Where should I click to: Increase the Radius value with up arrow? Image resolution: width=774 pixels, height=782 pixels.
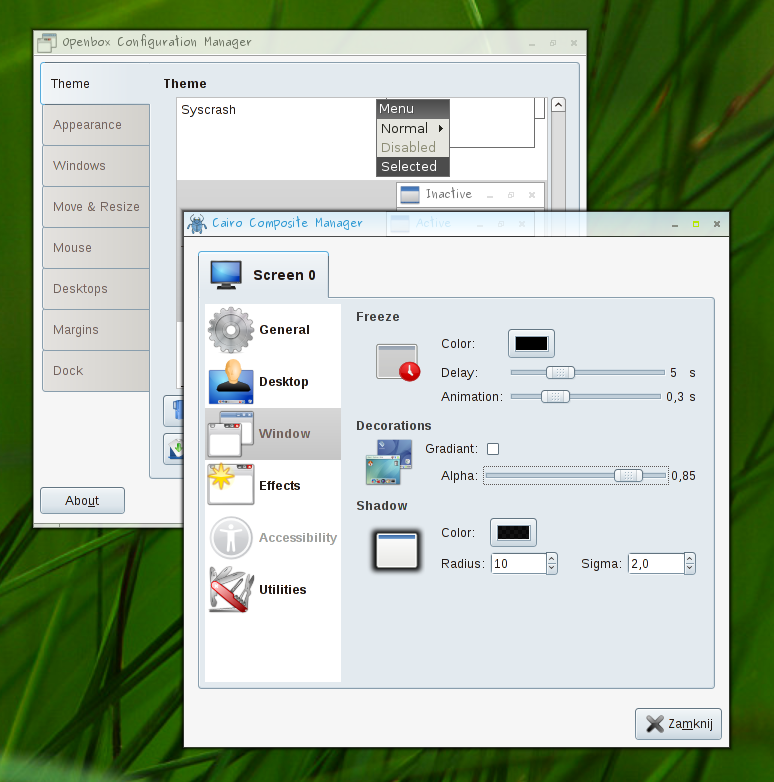[x=552, y=559]
